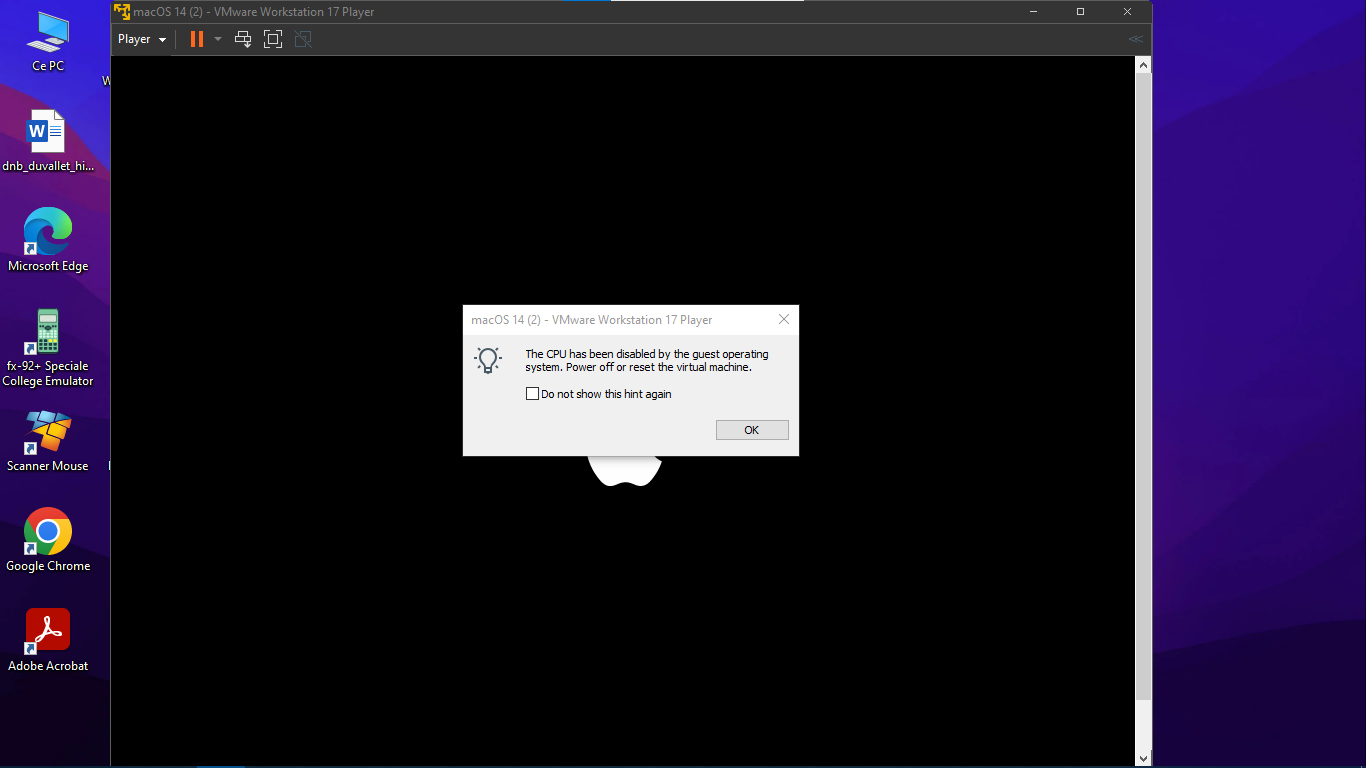Select the Ce PC desktop icon
Image resolution: width=1366 pixels, height=768 pixels.
pos(48,42)
